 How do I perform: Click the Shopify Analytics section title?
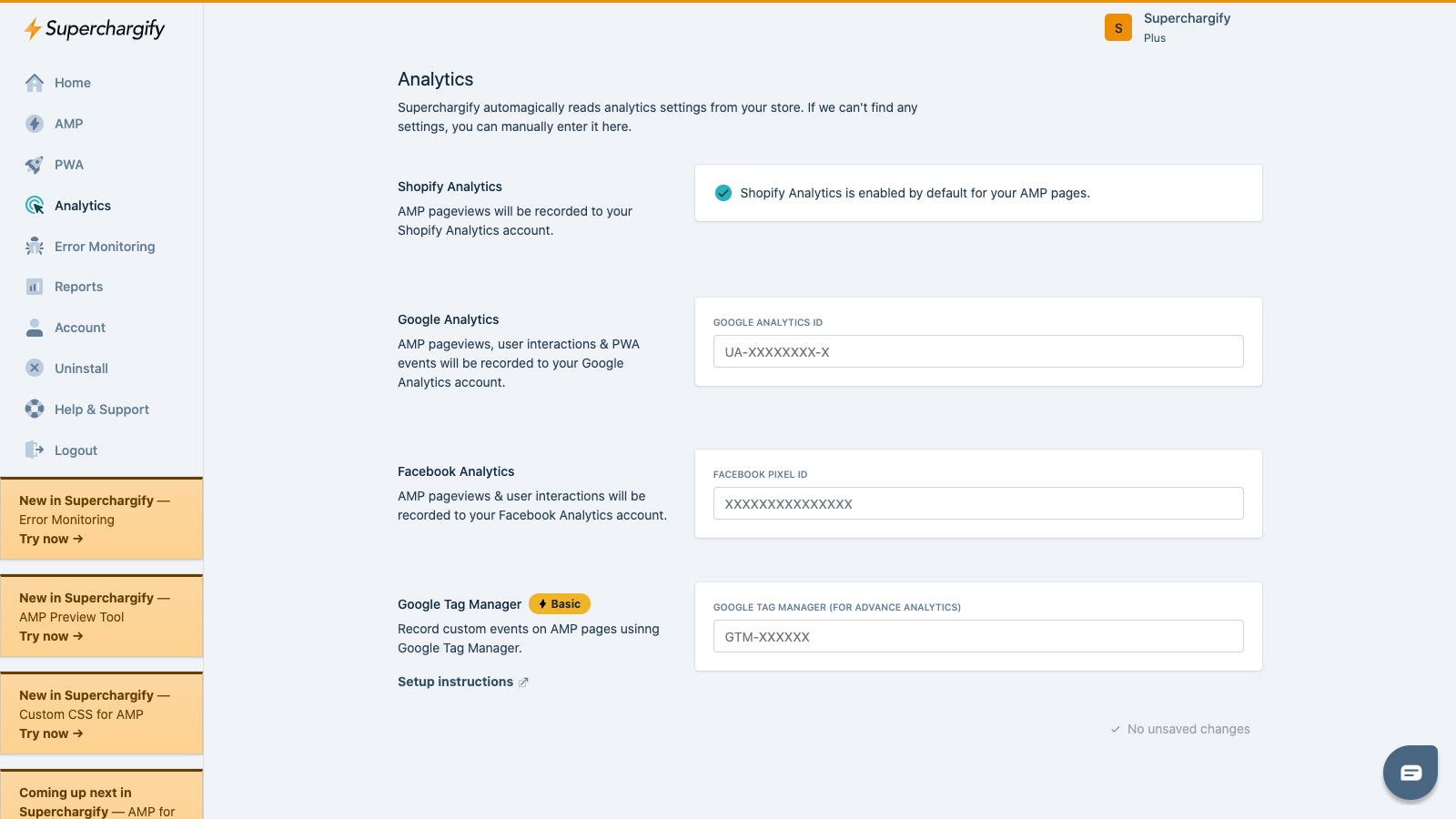[450, 187]
